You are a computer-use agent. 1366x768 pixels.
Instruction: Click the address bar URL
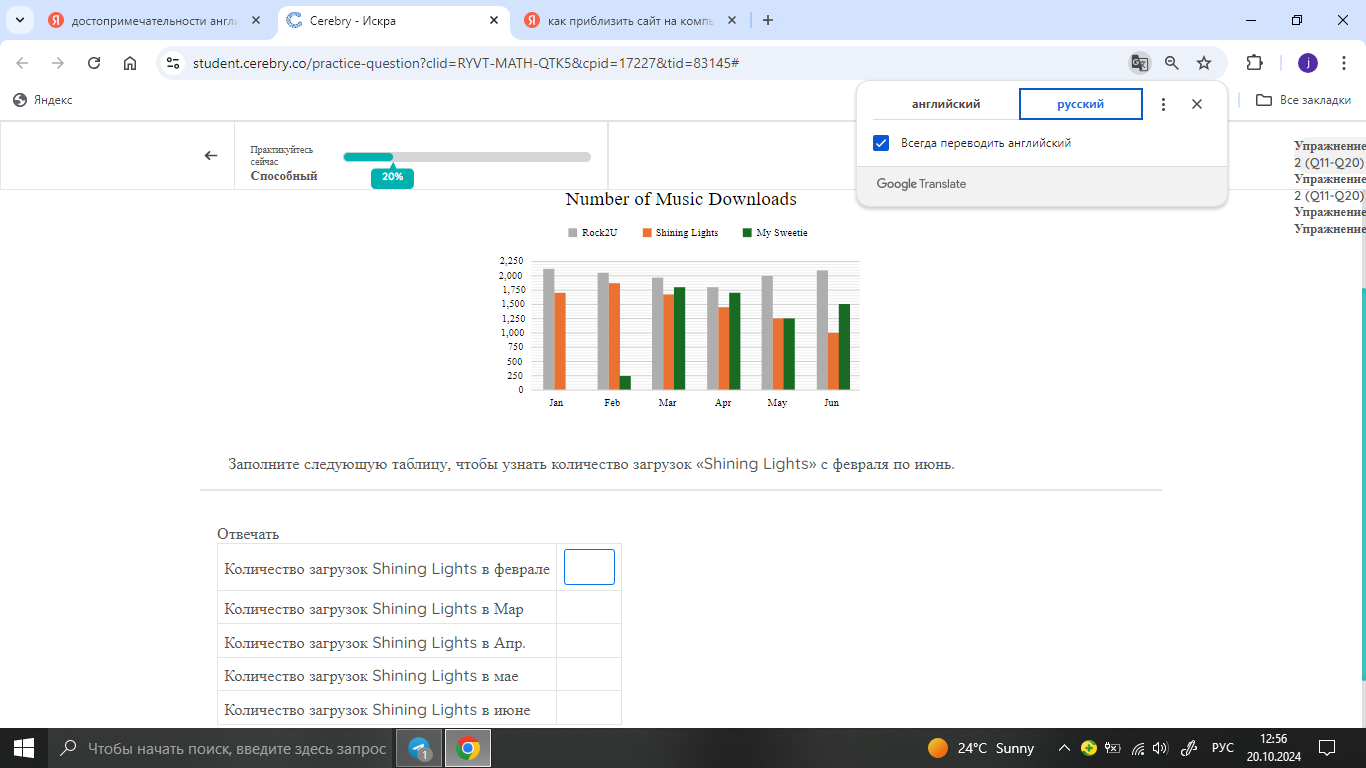pos(465,63)
